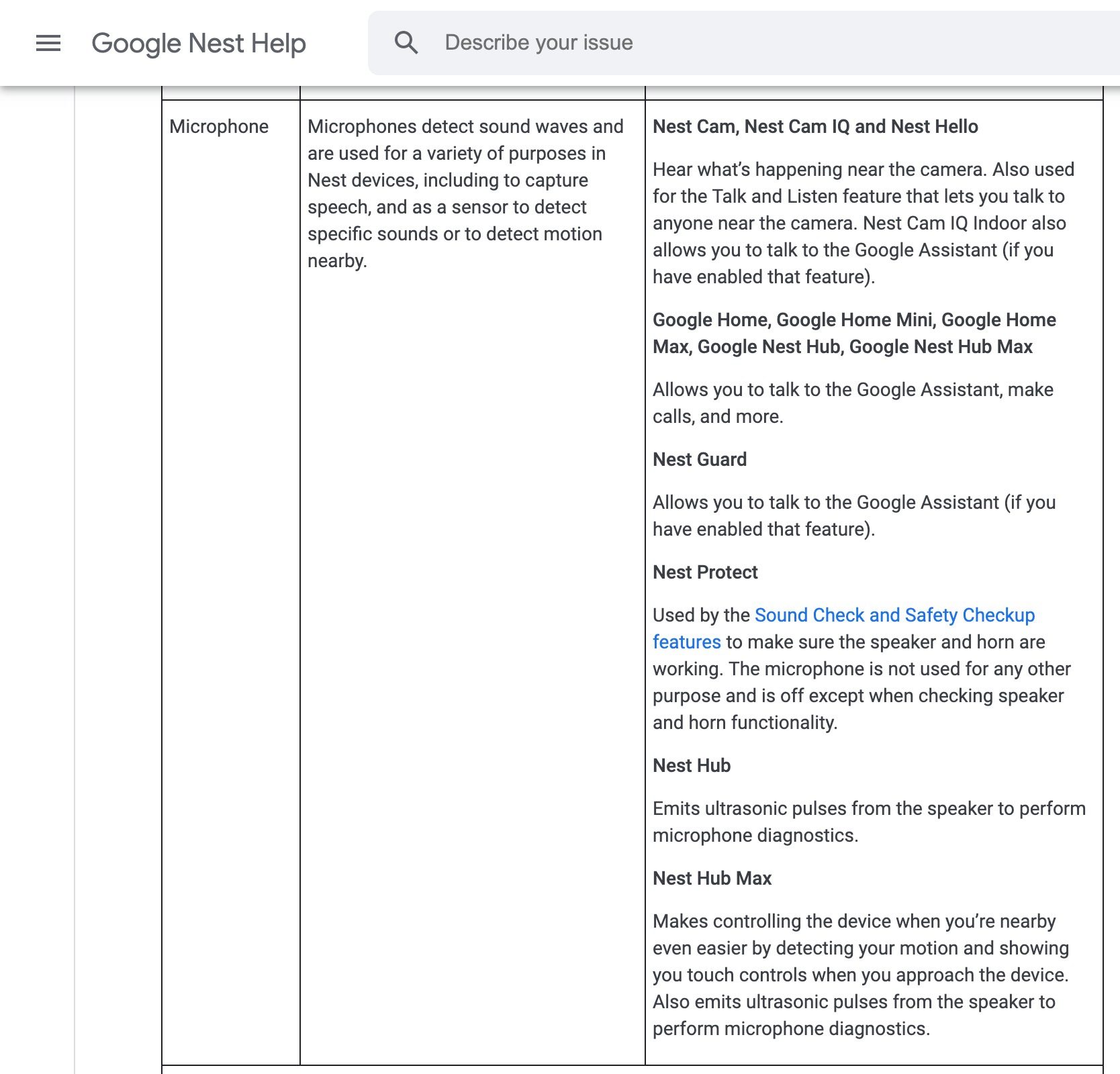Click text 'have enabled that feature).' under Nest Guard
1120x1074 pixels.
coord(763,529)
